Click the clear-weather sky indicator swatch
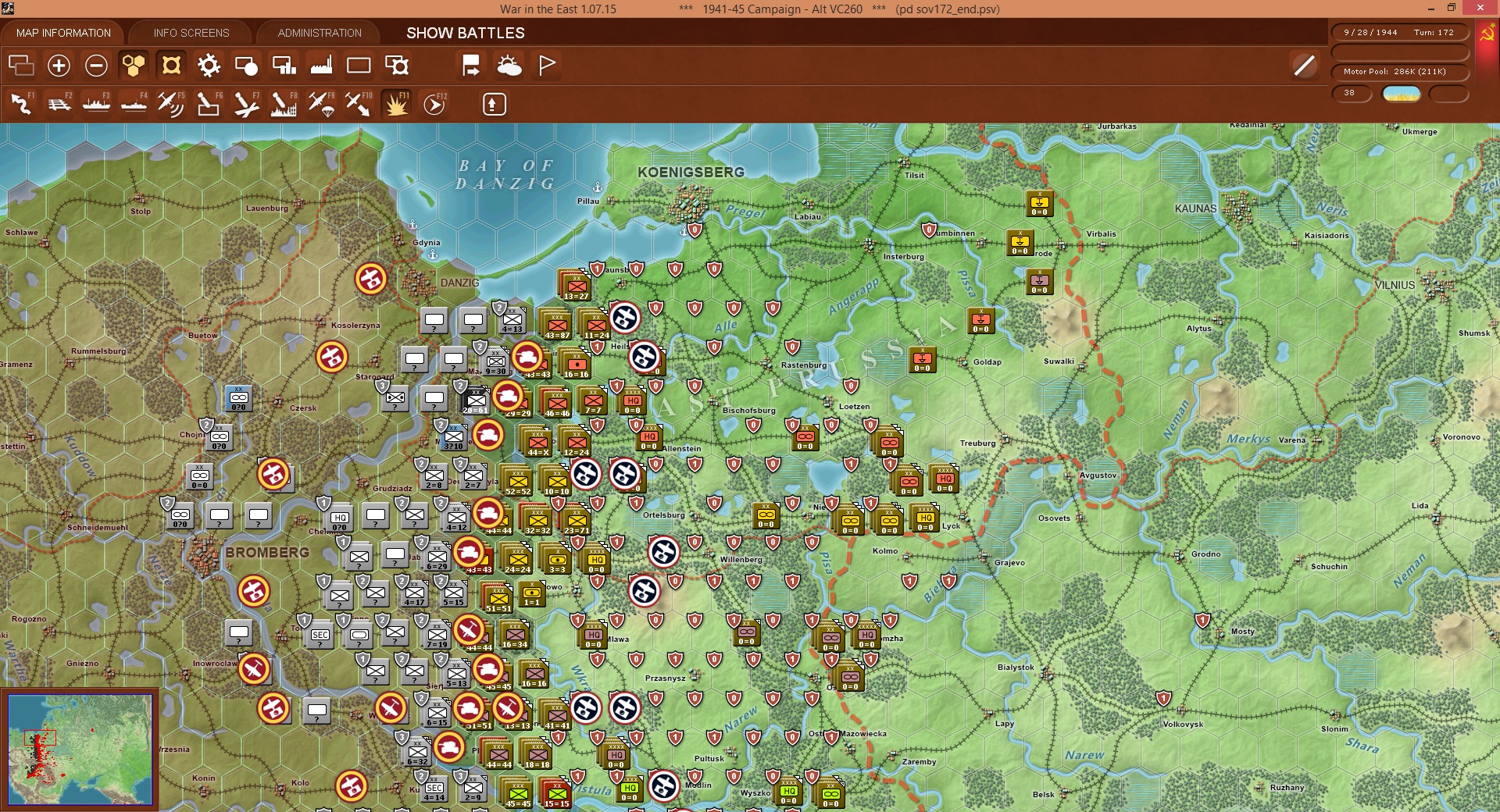This screenshot has width=1500, height=812. (1402, 94)
